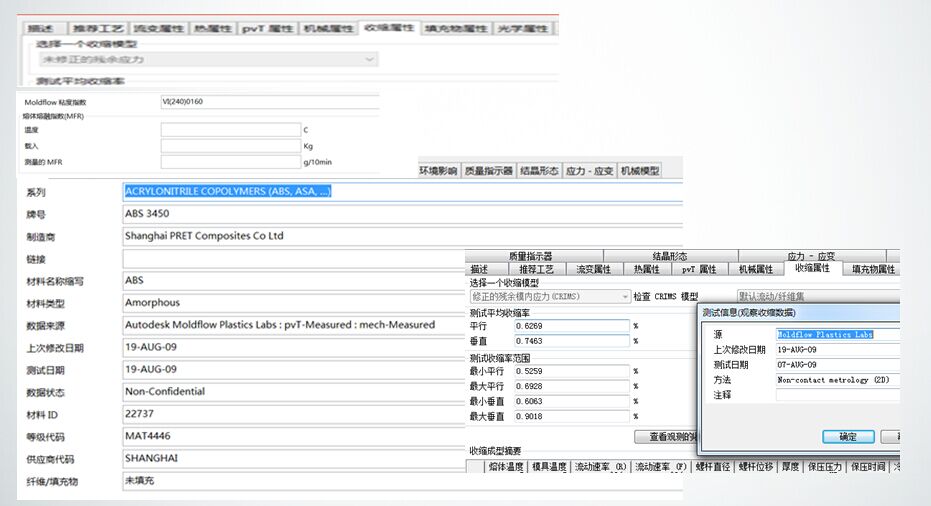Focus the empty 链接 field
This screenshot has width=931, height=506.
(294, 258)
